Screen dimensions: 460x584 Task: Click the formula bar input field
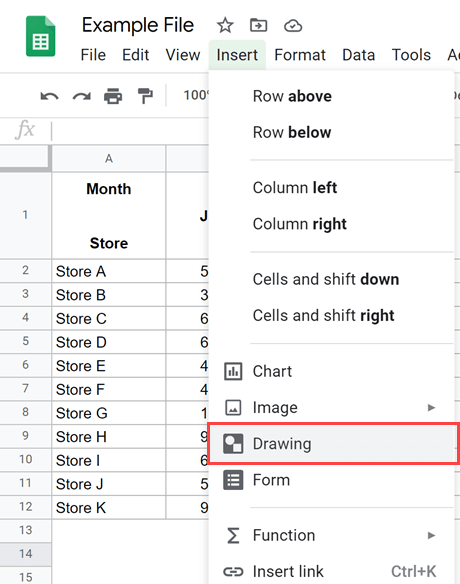tap(130, 131)
